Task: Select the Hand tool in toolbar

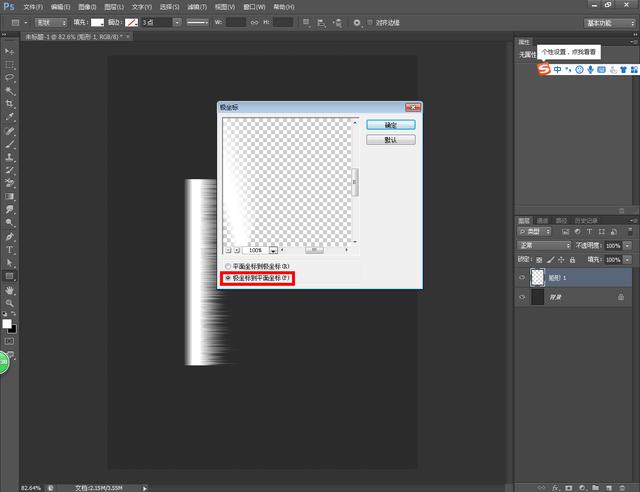Action: coord(10,290)
